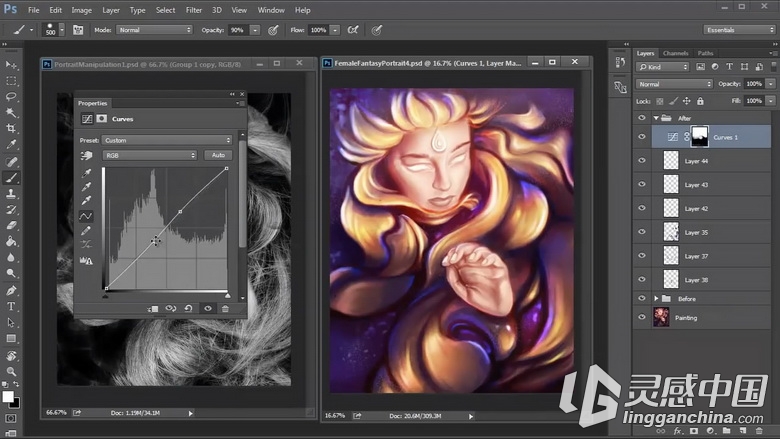Select the Eyedropper tool in toolbox

tap(11, 145)
